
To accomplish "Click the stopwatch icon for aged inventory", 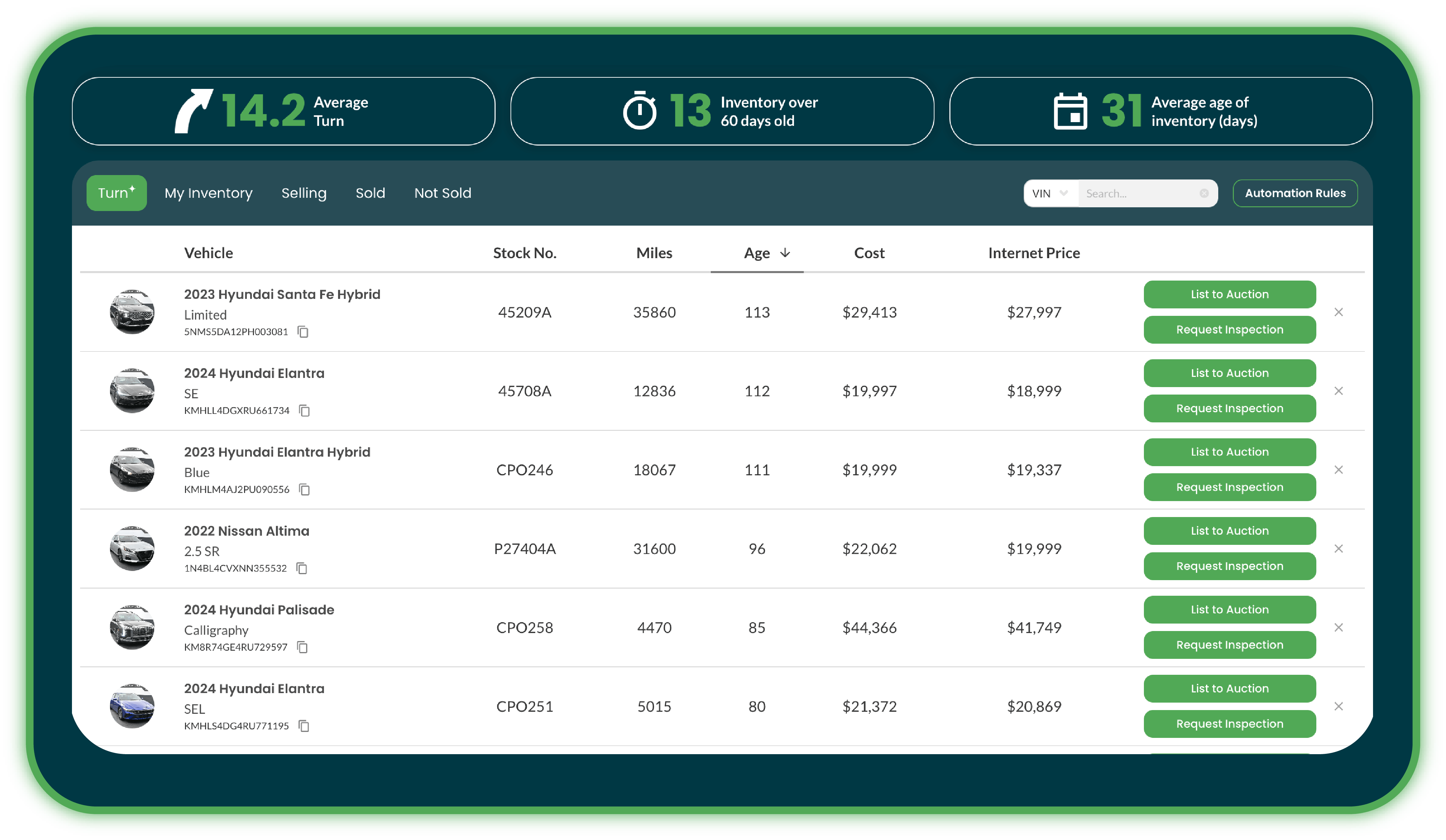I will coord(639,110).
